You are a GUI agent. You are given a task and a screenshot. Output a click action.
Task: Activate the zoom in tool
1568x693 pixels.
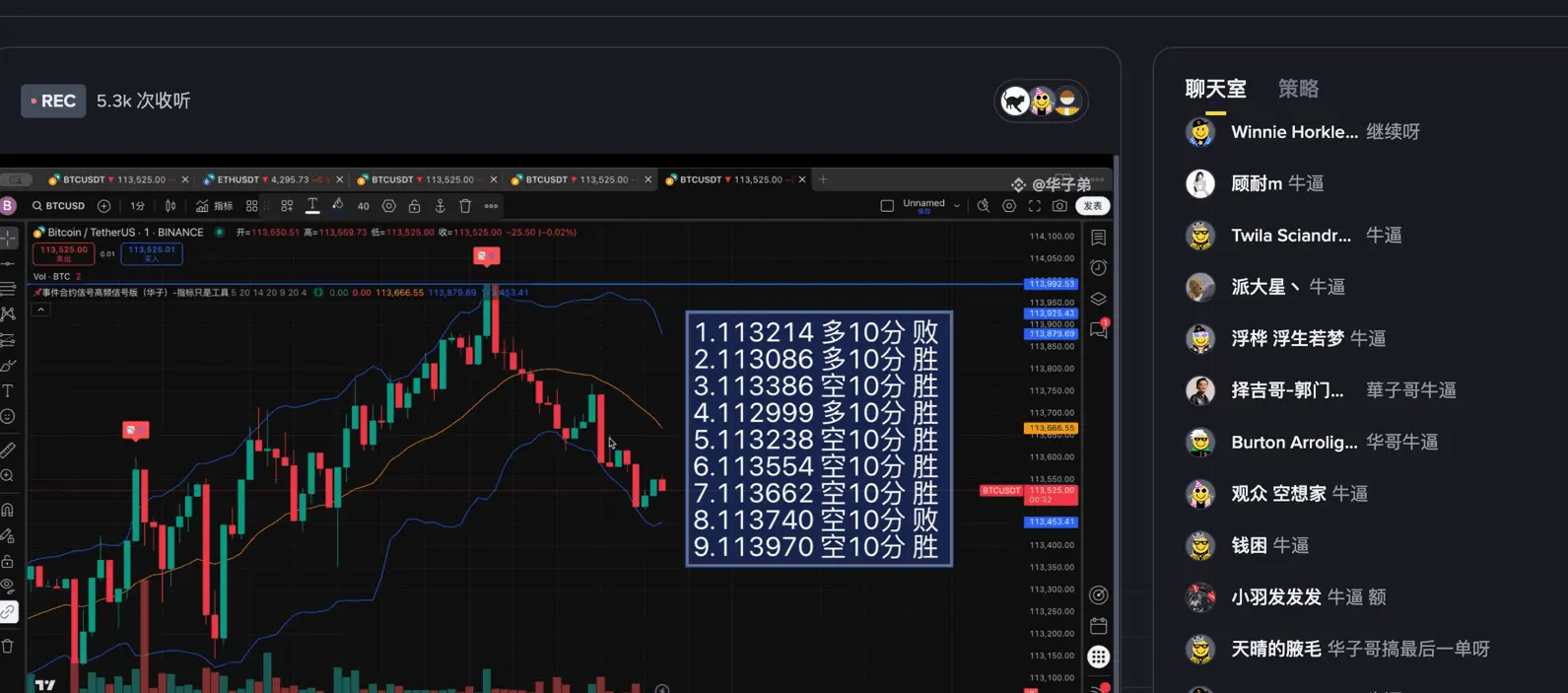pos(8,476)
